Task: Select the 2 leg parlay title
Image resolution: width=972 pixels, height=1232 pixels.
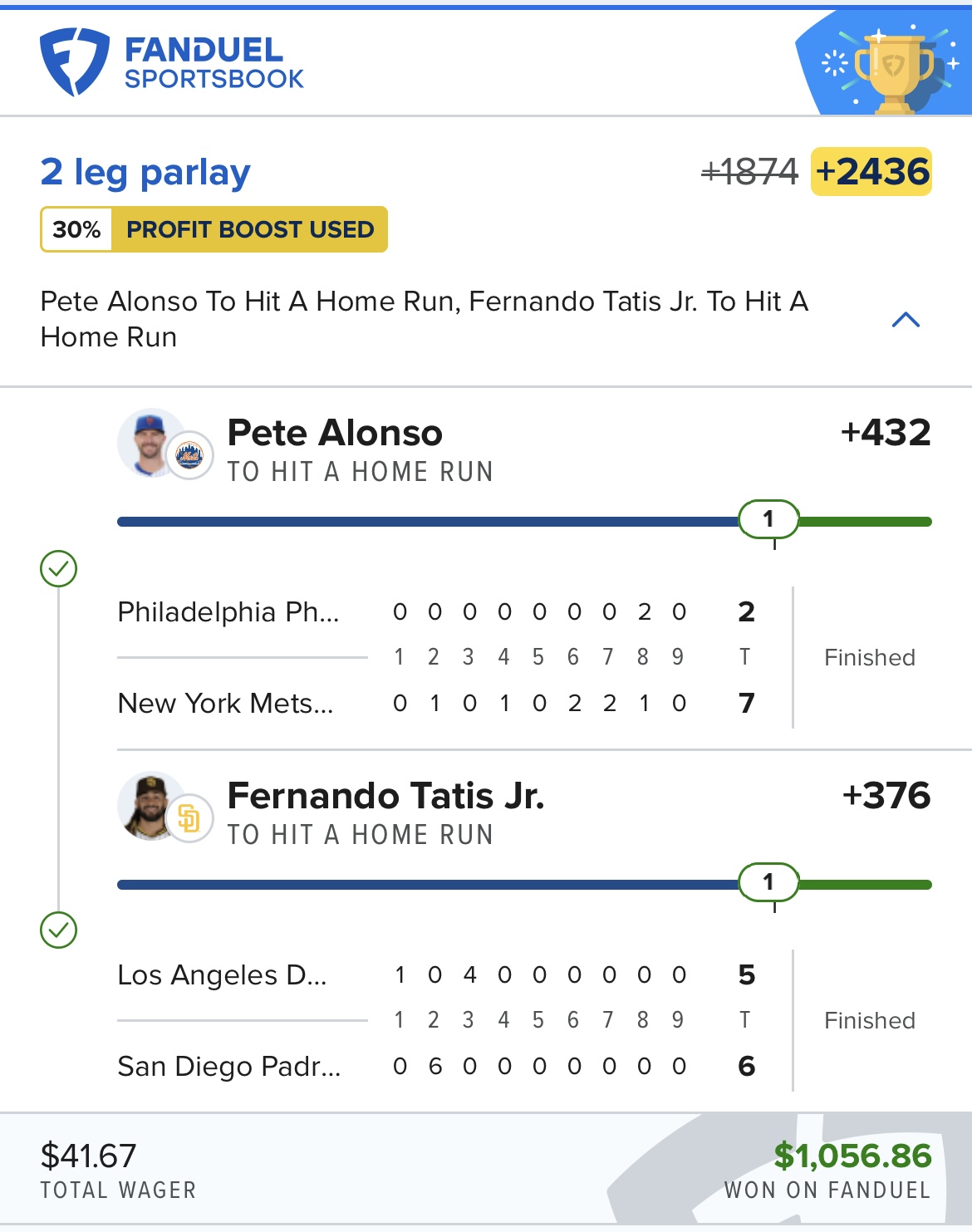Action: coord(145,172)
